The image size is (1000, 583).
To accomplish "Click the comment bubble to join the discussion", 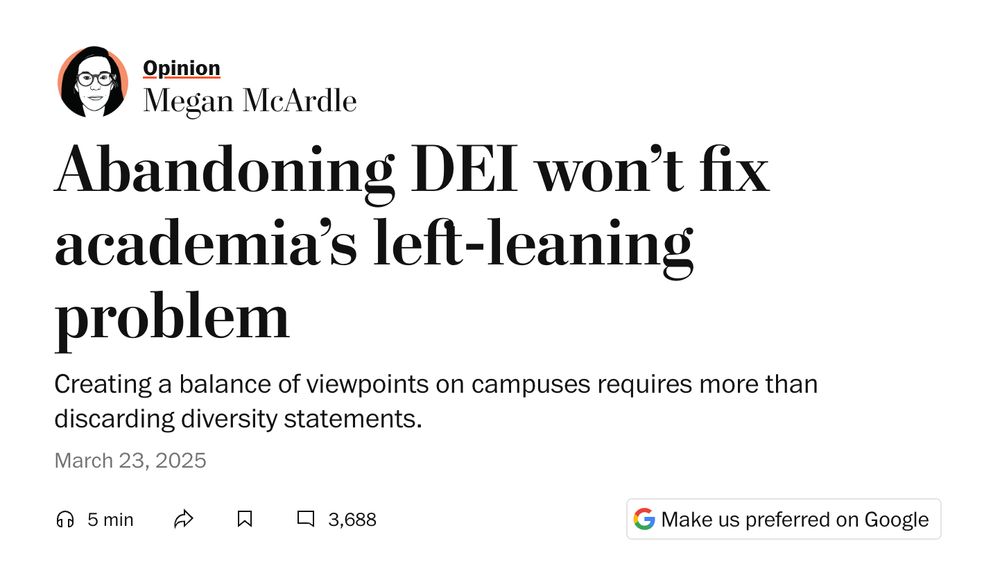I will [x=306, y=519].
